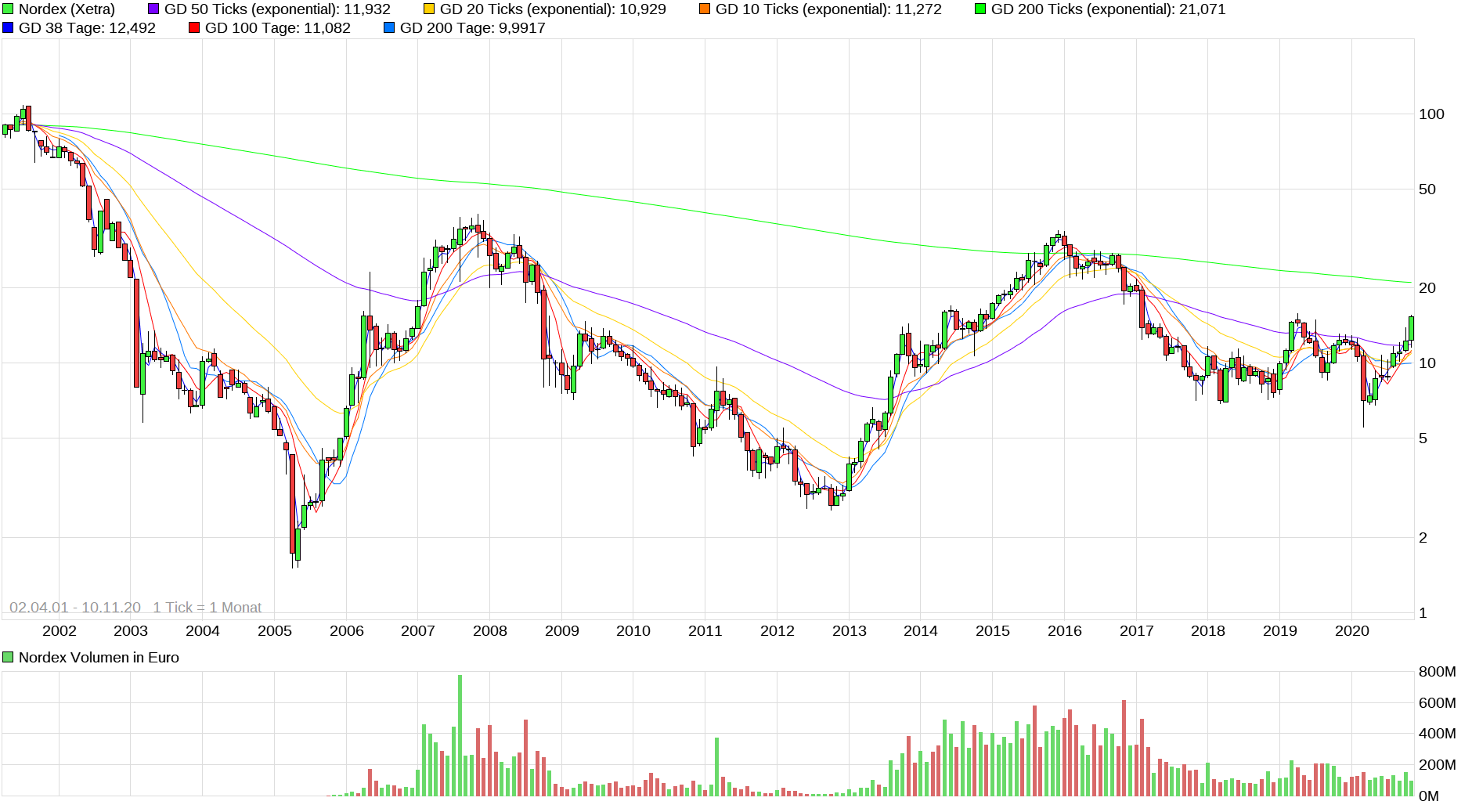Click the 2006 year label on time axis
Screen dimensions: 1472x812
coord(347,631)
